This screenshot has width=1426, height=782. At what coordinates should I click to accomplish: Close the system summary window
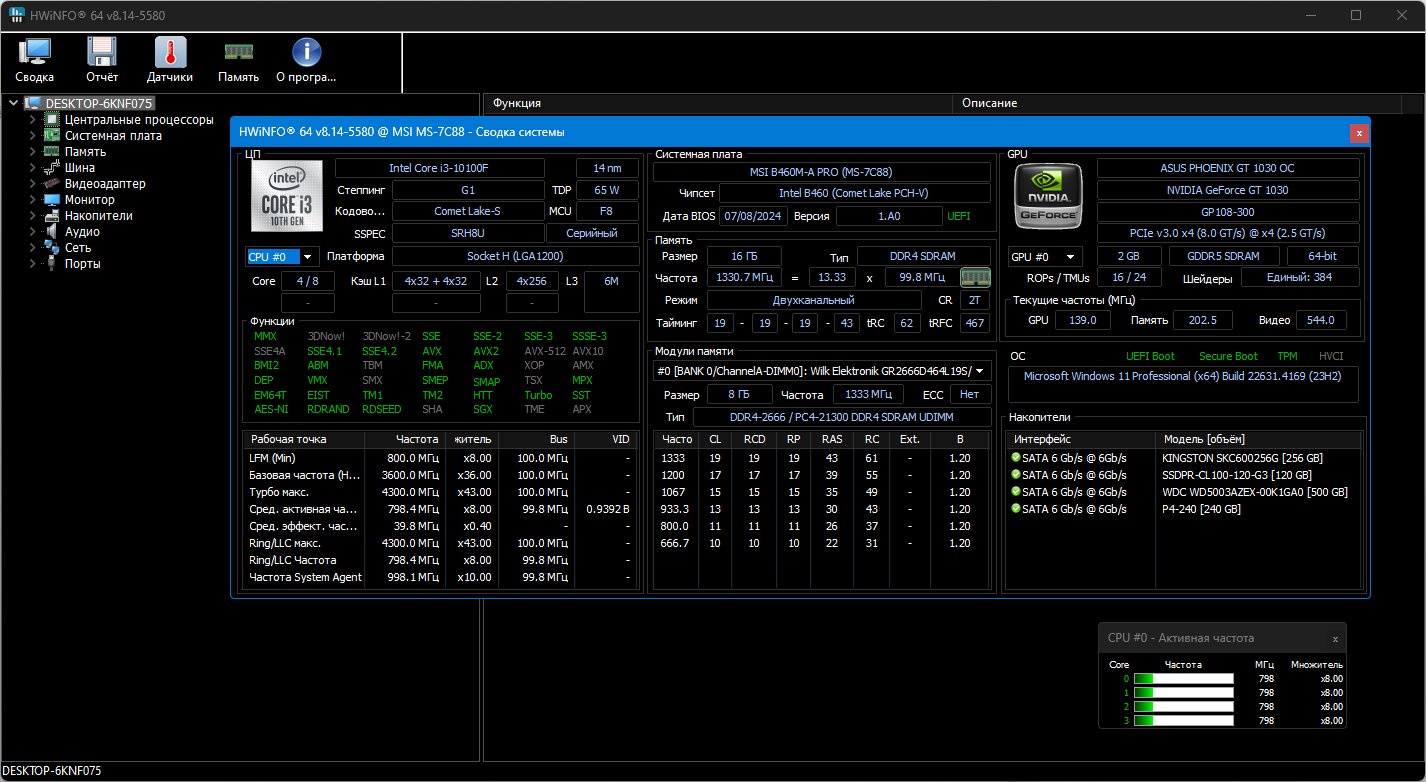1357,132
